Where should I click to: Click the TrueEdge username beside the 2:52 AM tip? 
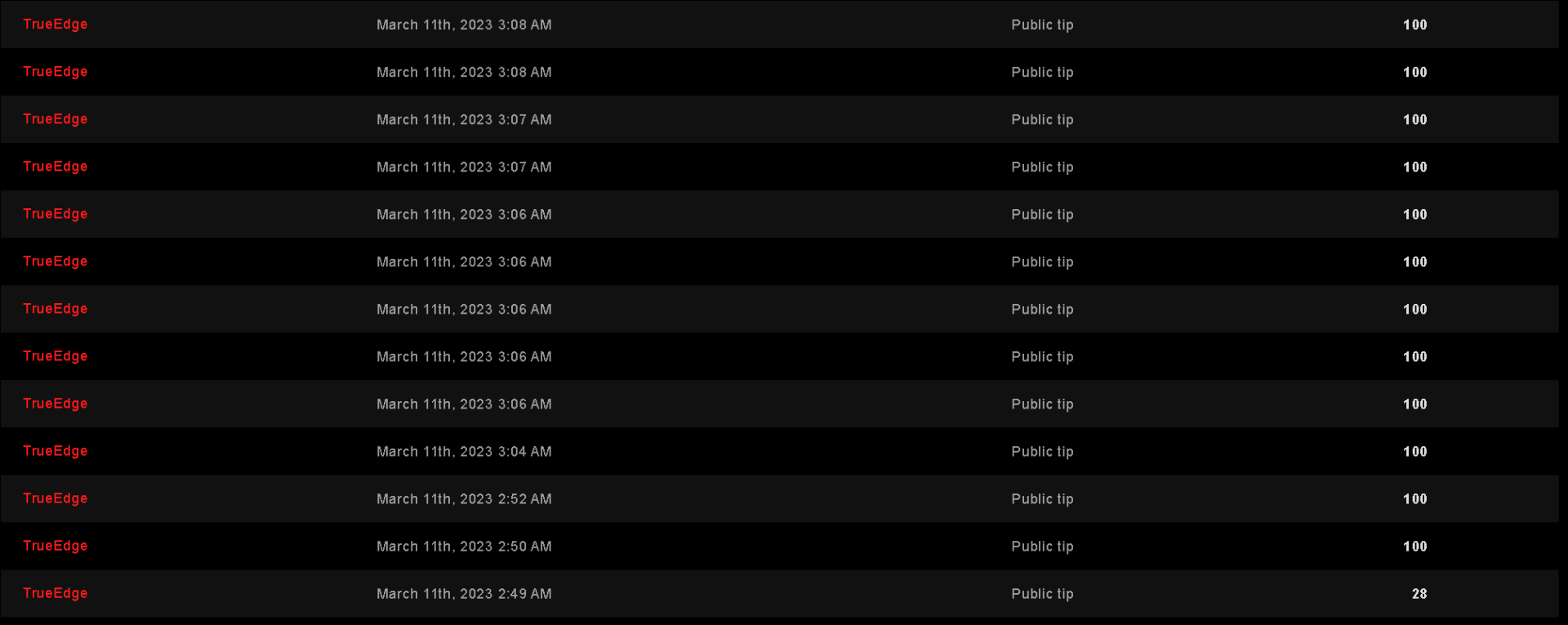pyautogui.click(x=55, y=498)
